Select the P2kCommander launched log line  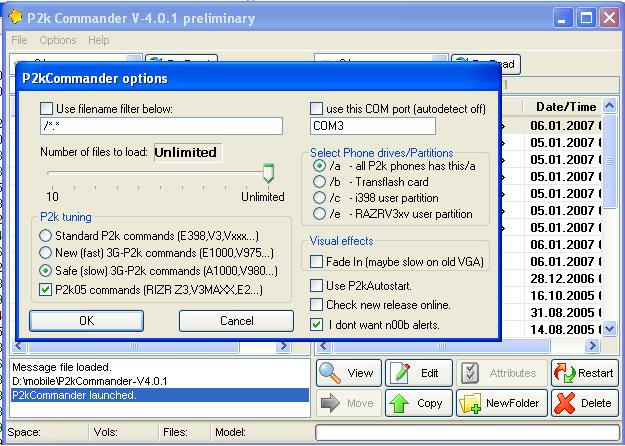point(160,395)
